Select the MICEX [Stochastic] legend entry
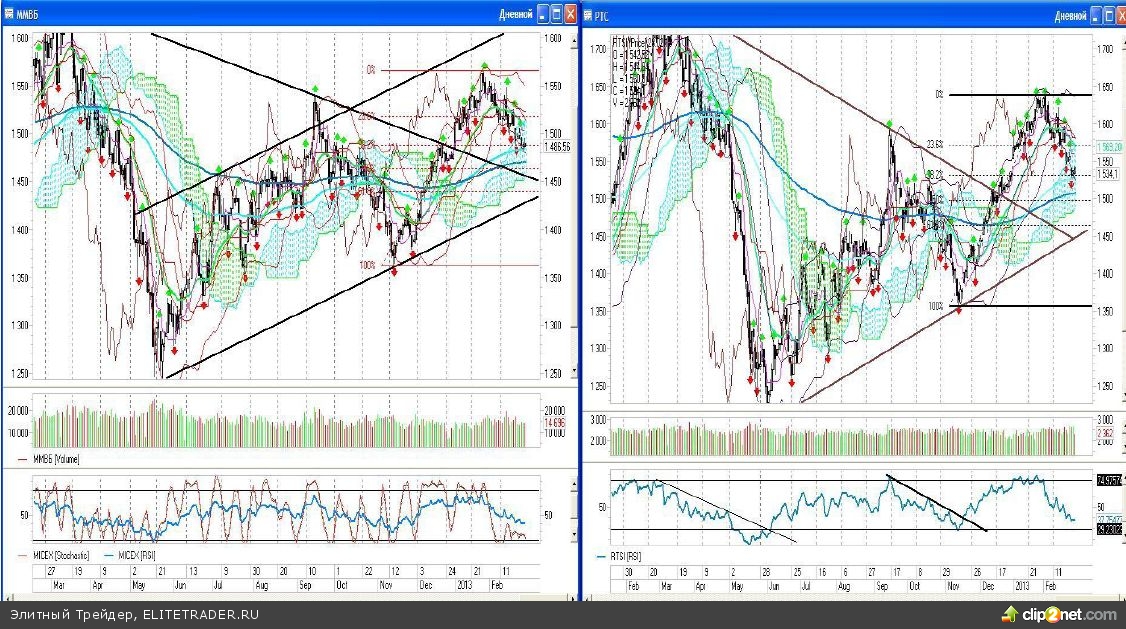1126x629 pixels. (55, 555)
